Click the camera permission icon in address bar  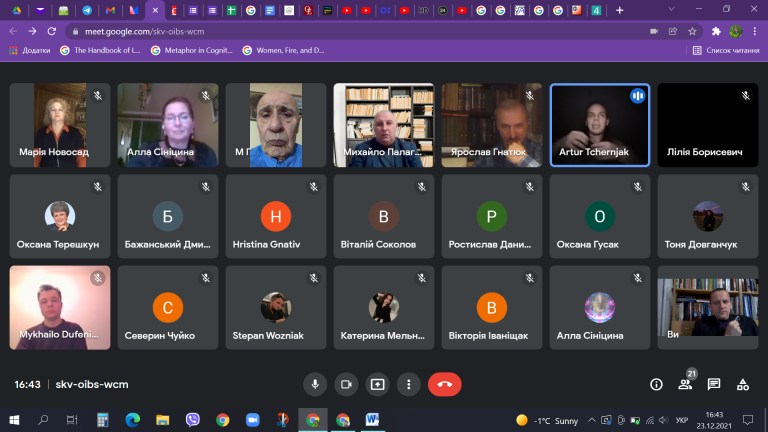tap(654, 31)
